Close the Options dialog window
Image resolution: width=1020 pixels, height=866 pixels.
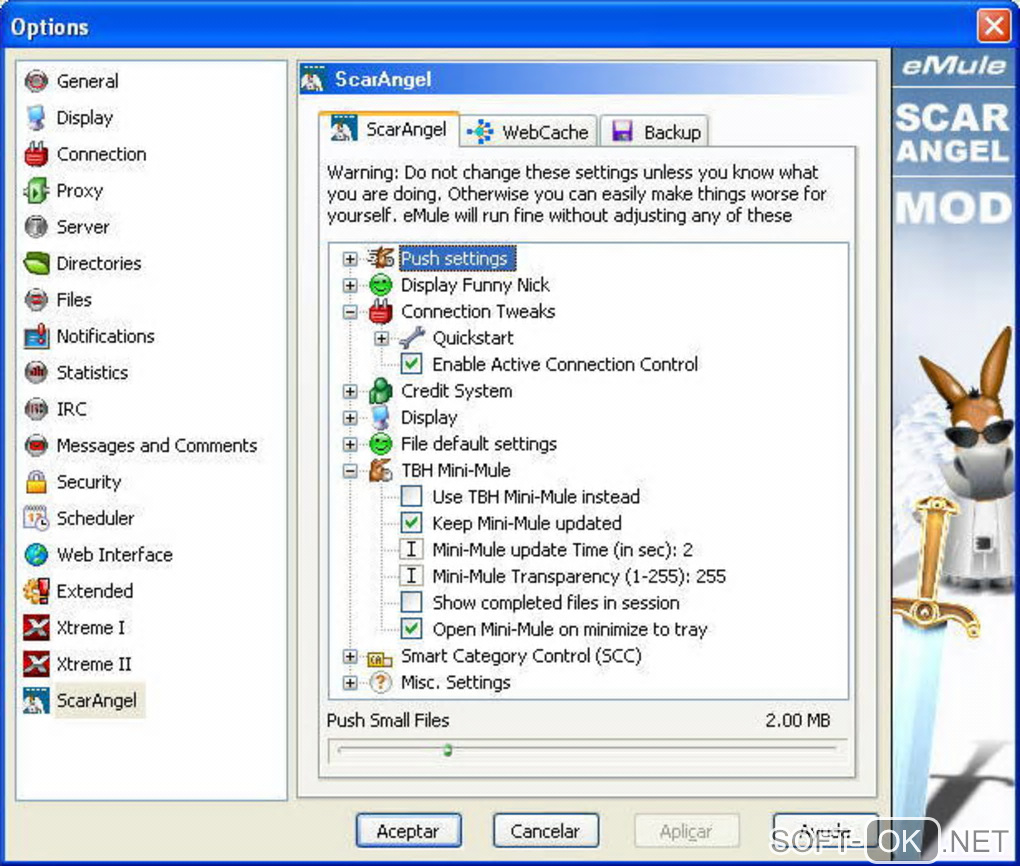point(993,26)
